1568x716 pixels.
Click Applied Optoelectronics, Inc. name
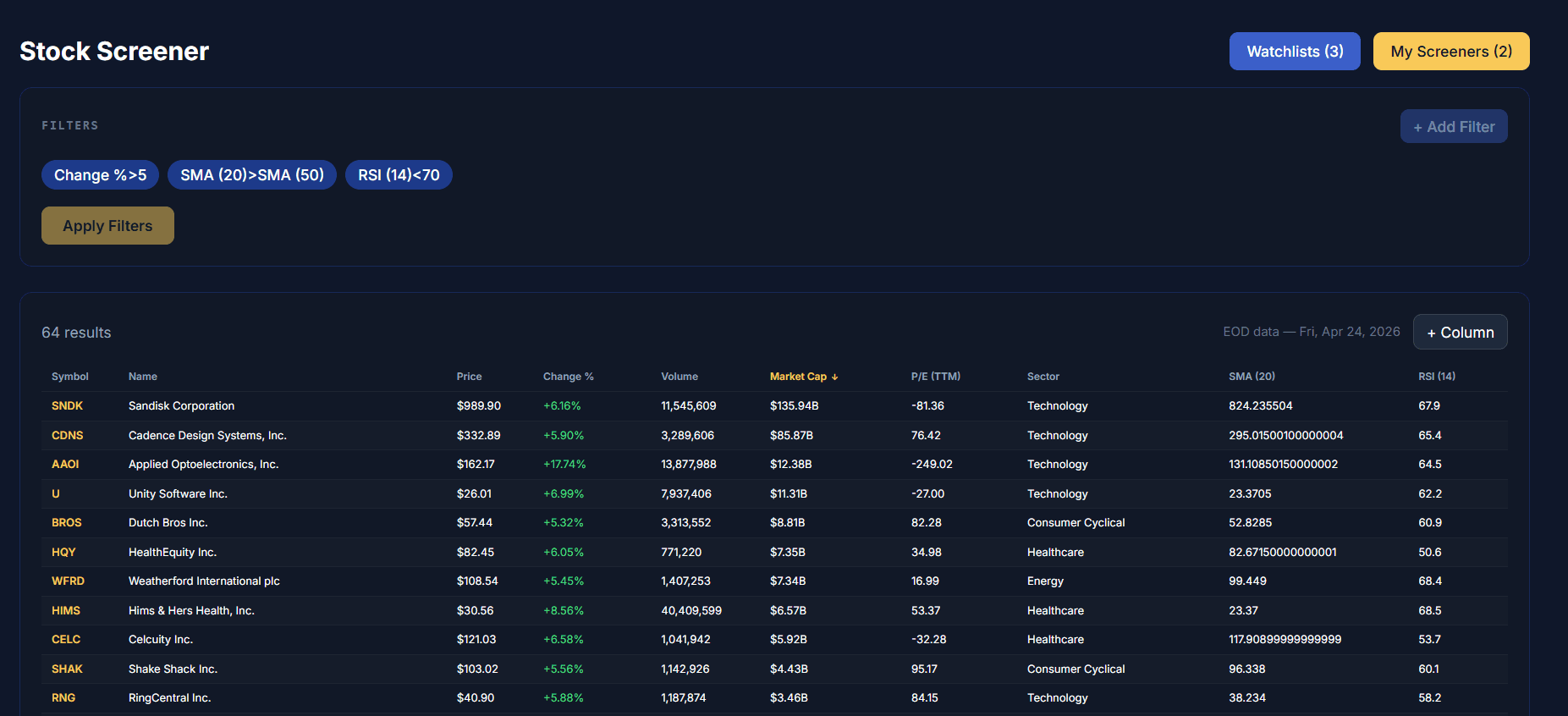(203, 465)
